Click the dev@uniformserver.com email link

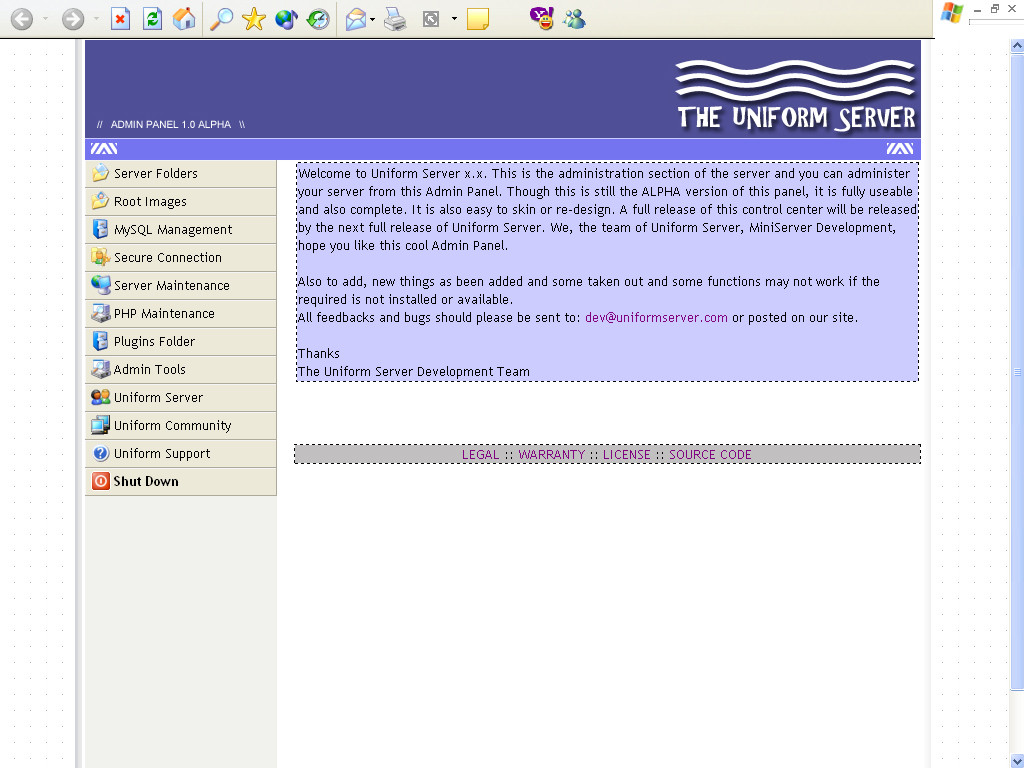coord(656,318)
